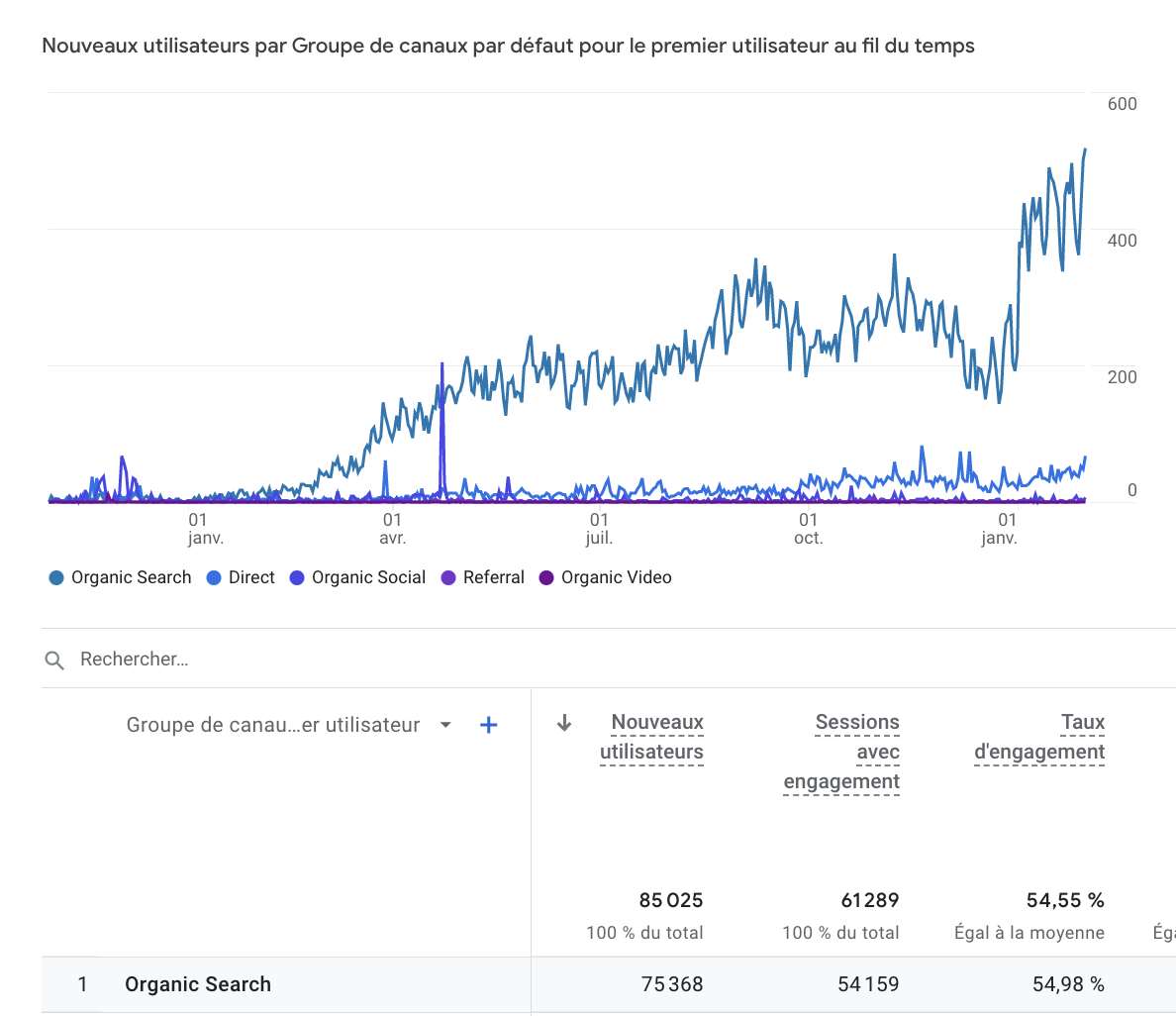Viewport: 1176px width, 1016px height.
Task: Click the magnifying glass search icon
Action: [x=54, y=660]
